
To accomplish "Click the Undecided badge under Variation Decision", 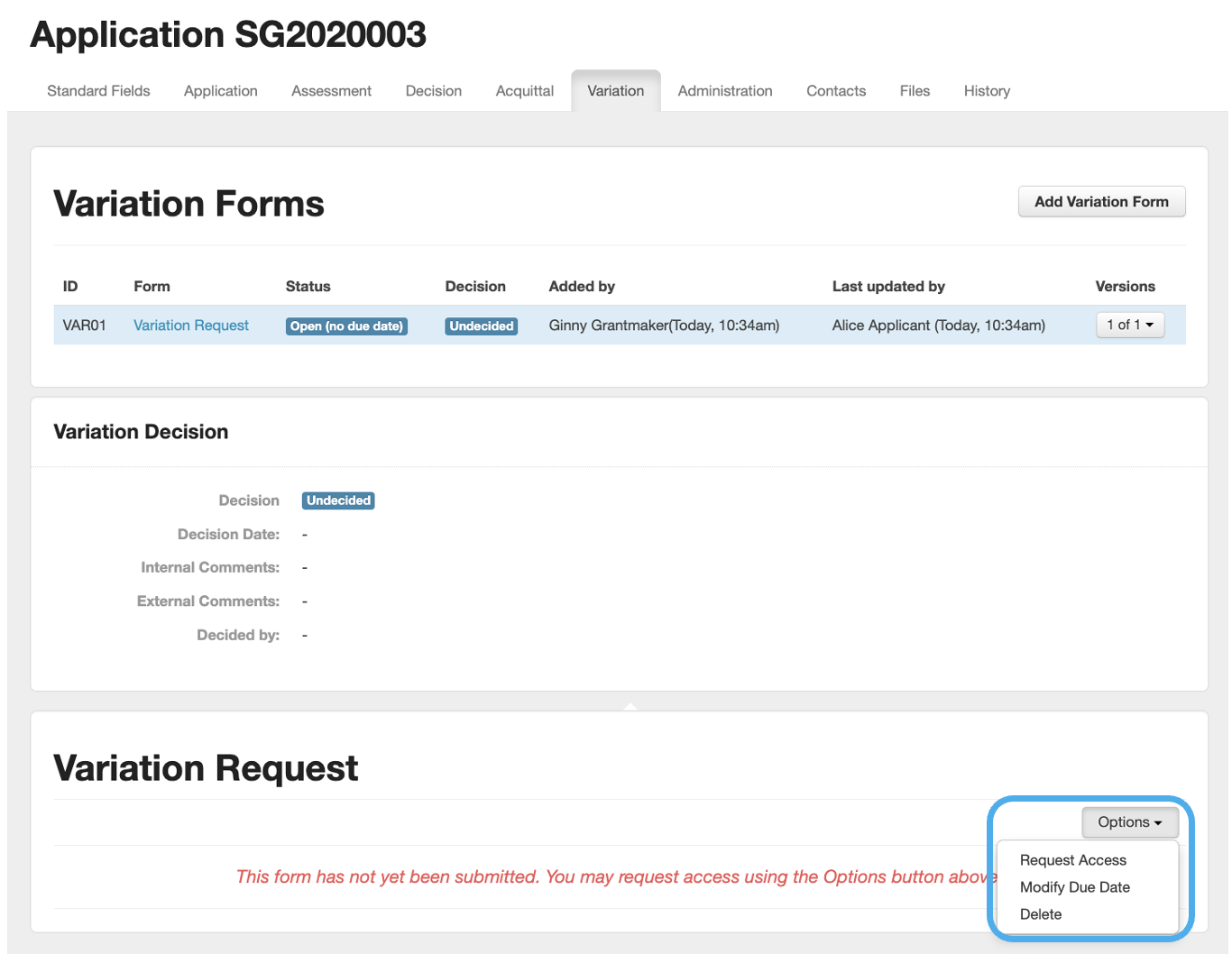I will tap(338, 500).
